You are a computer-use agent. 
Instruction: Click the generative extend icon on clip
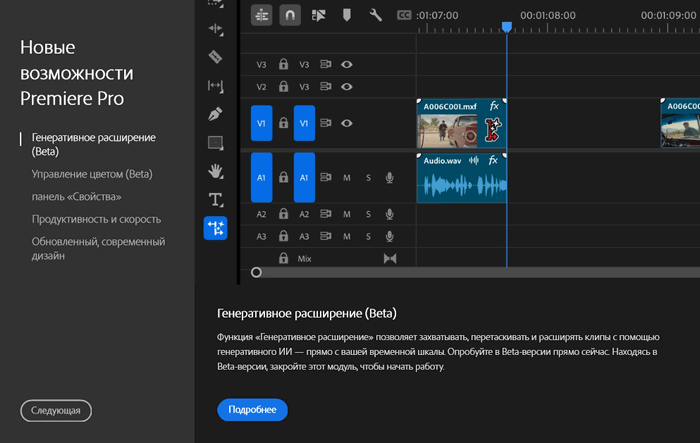click(x=493, y=129)
